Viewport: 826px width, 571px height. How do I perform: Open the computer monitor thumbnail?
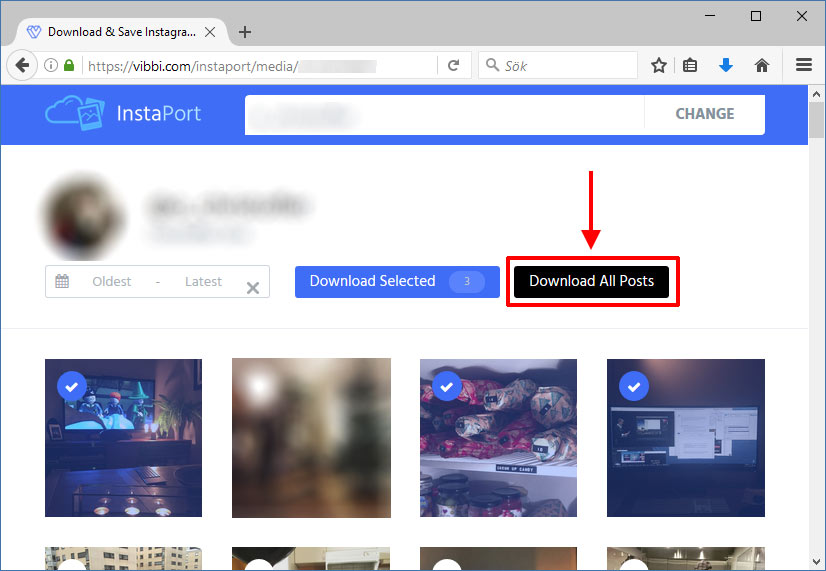click(x=685, y=438)
